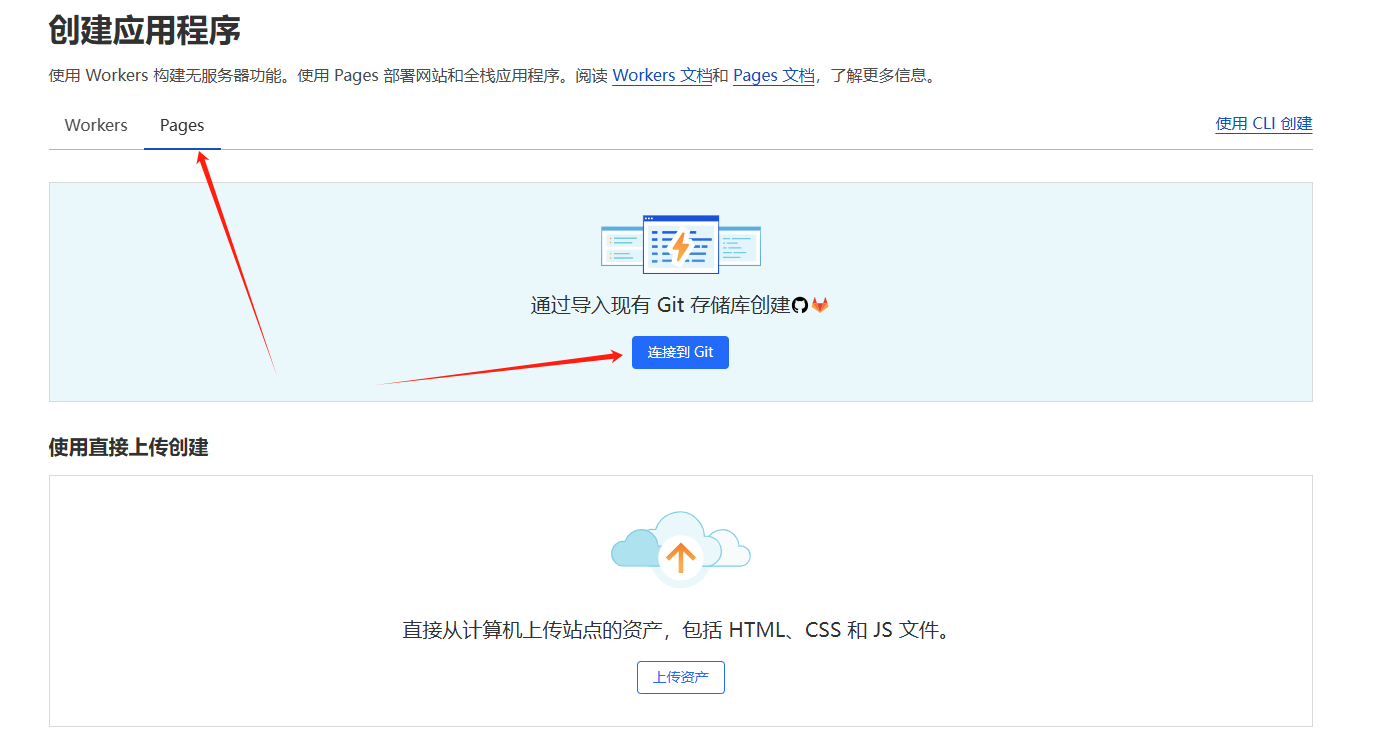Select the Pages tab
Image resolution: width=1393 pixels, height=750 pixels.
[x=182, y=126]
